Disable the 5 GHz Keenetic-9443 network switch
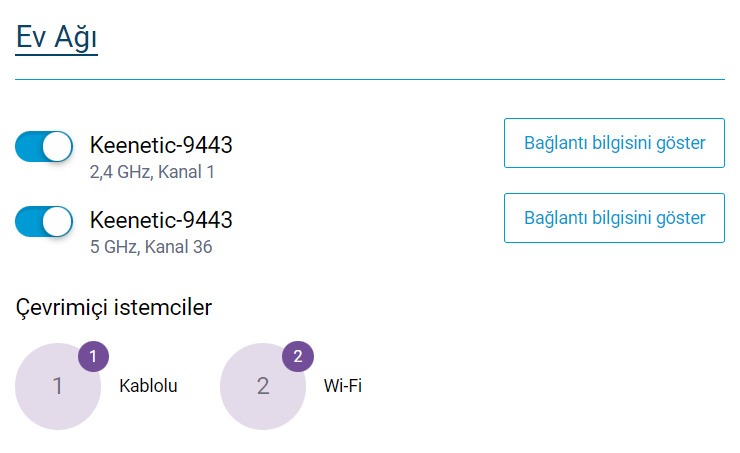Viewport: 740px width, 453px height. pyautogui.click(x=44, y=221)
